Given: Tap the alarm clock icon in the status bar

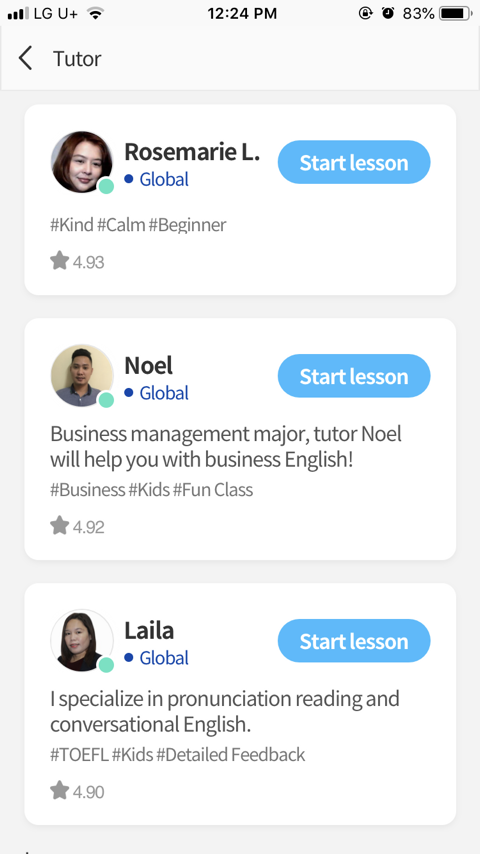Looking at the screenshot, I should pyautogui.click(x=388, y=14).
